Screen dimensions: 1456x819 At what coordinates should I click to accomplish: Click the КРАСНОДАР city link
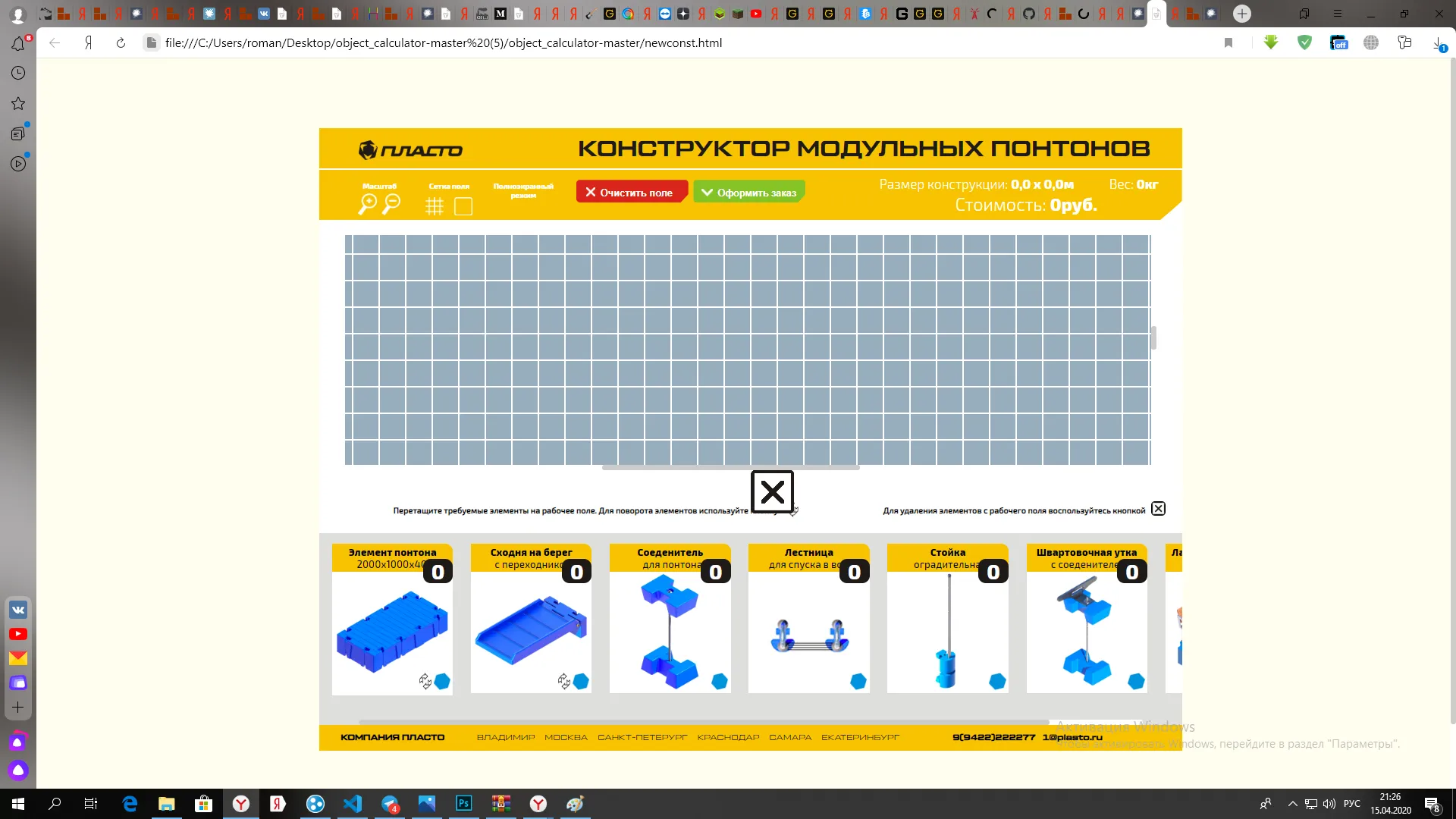(728, 737)
